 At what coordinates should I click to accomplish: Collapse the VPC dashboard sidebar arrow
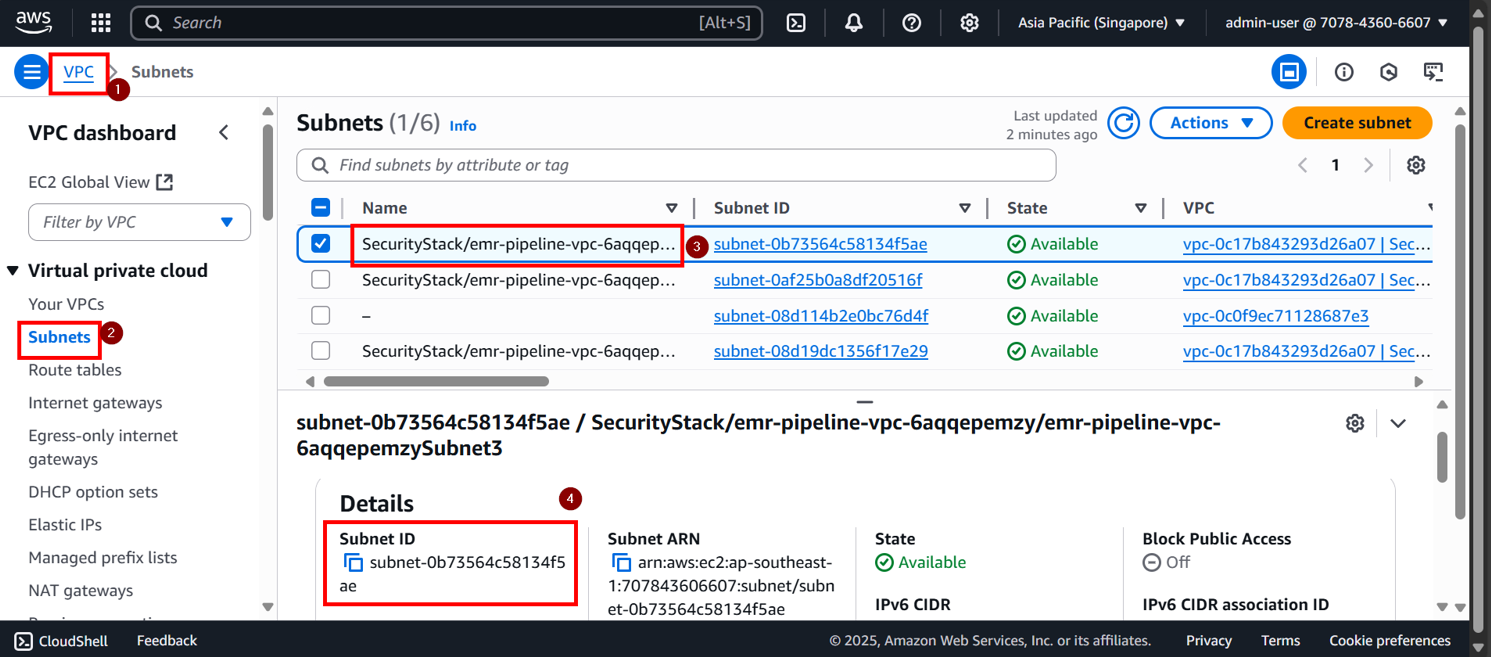(x=223, y=131)
